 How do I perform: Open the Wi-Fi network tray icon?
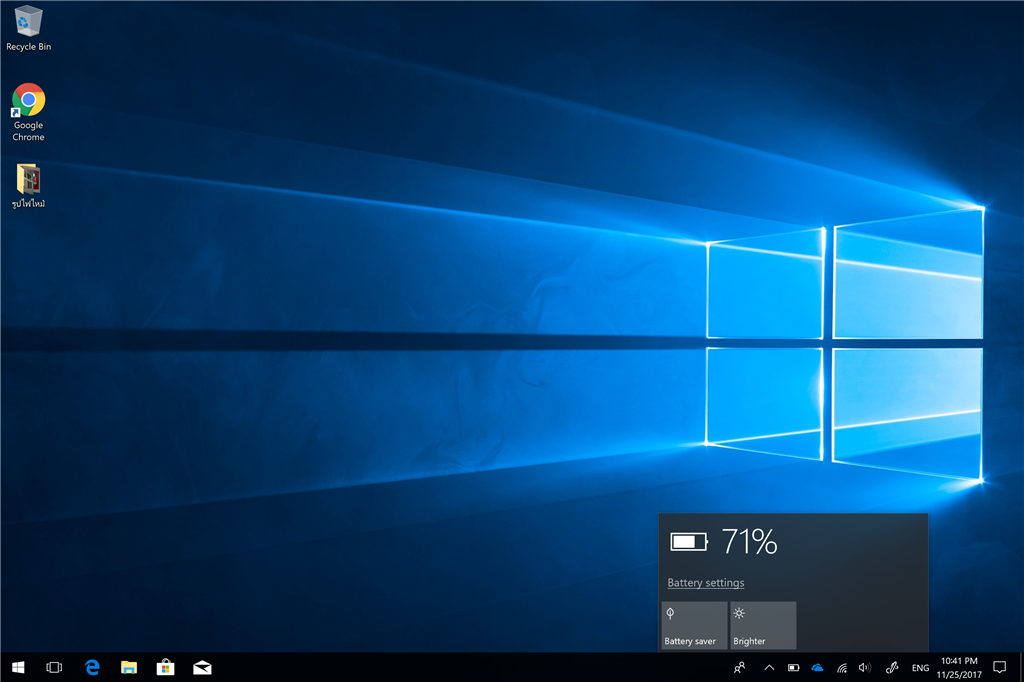pos(842,667)
